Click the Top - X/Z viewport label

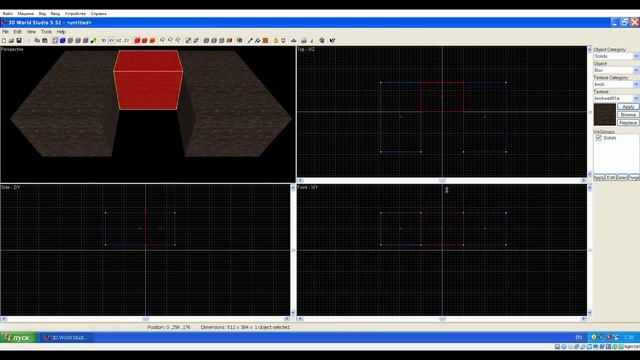pos(306,49)
